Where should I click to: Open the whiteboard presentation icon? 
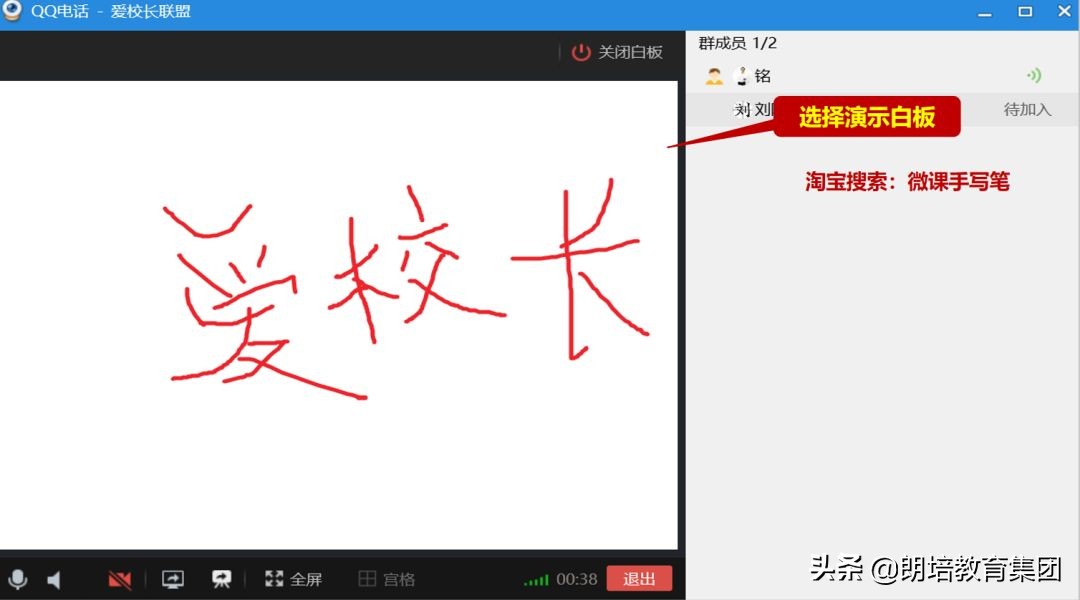[x=220, y=578]
